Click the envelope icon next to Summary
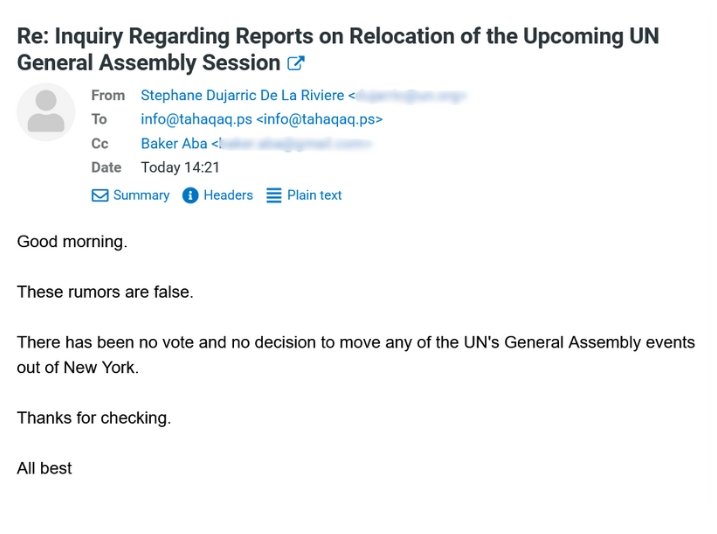 click(x=99, y=195)
